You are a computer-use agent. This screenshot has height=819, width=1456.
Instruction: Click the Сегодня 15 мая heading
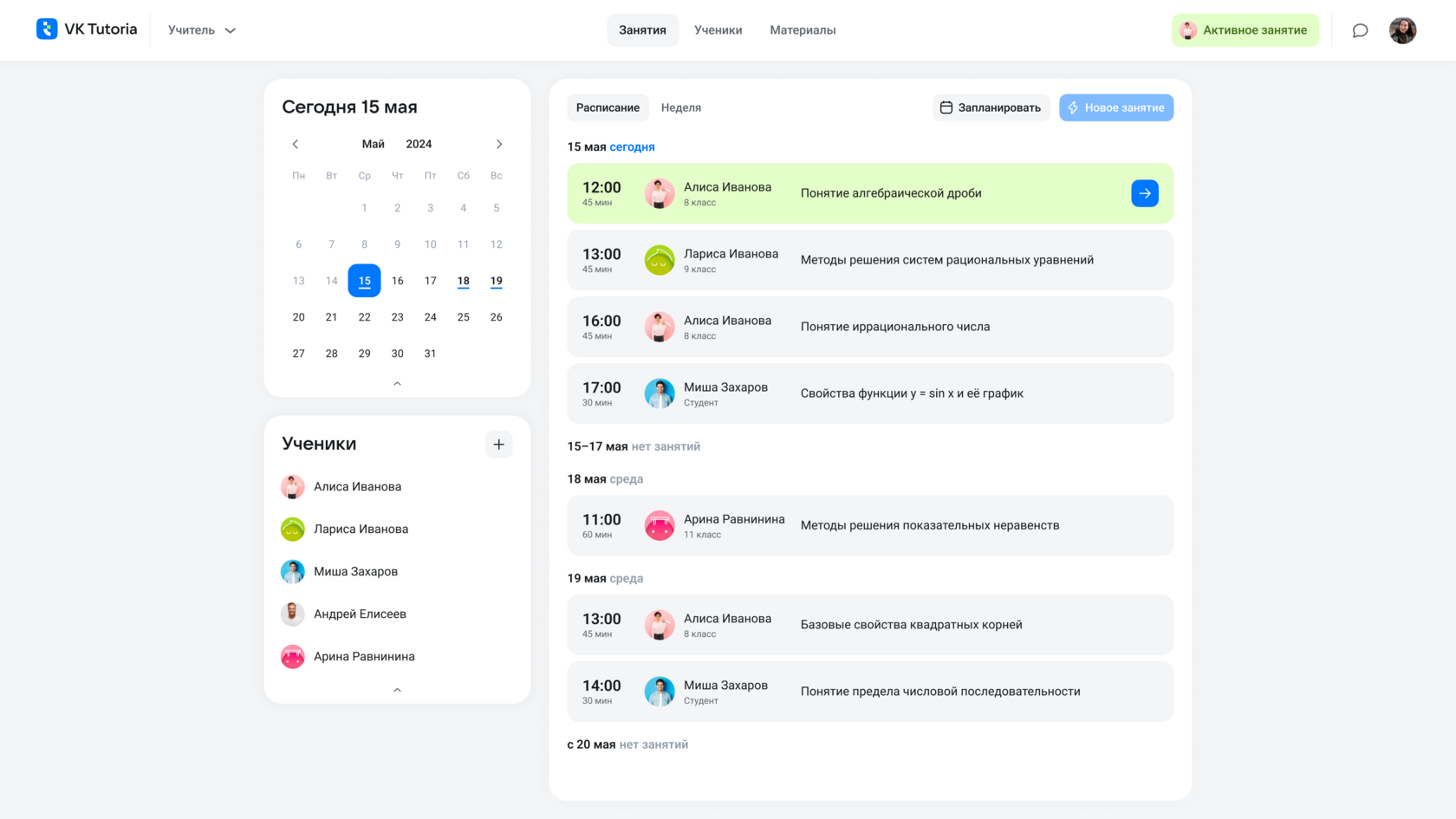pyautogui.click(x=349, y=107)
